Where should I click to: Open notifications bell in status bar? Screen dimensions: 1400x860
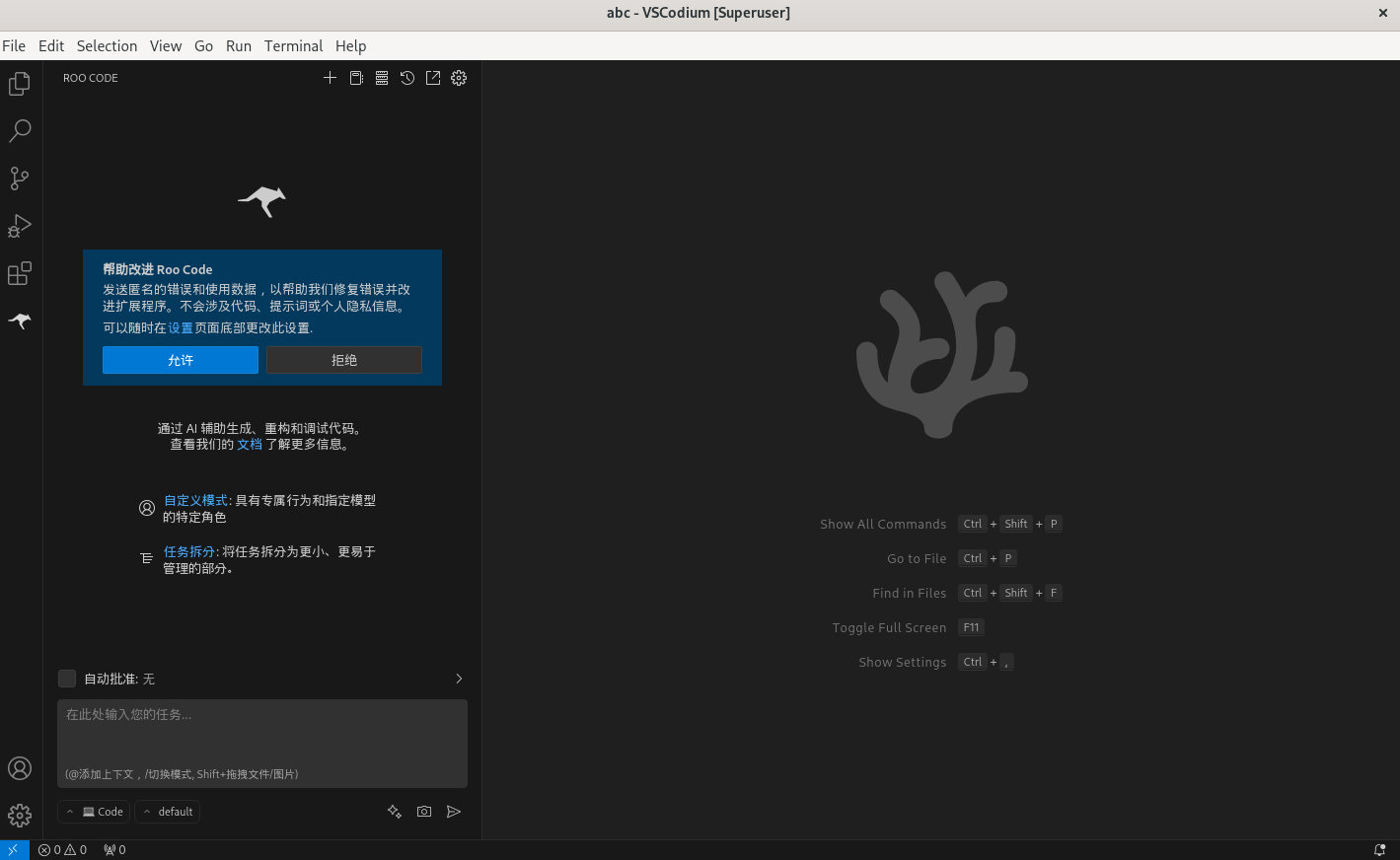tap(1379, 850)
